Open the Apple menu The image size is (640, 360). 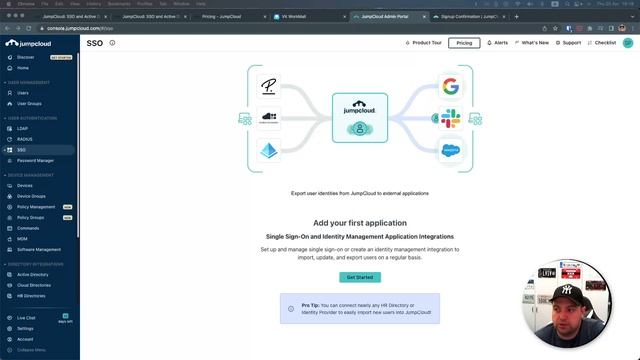tap(8, 4)
